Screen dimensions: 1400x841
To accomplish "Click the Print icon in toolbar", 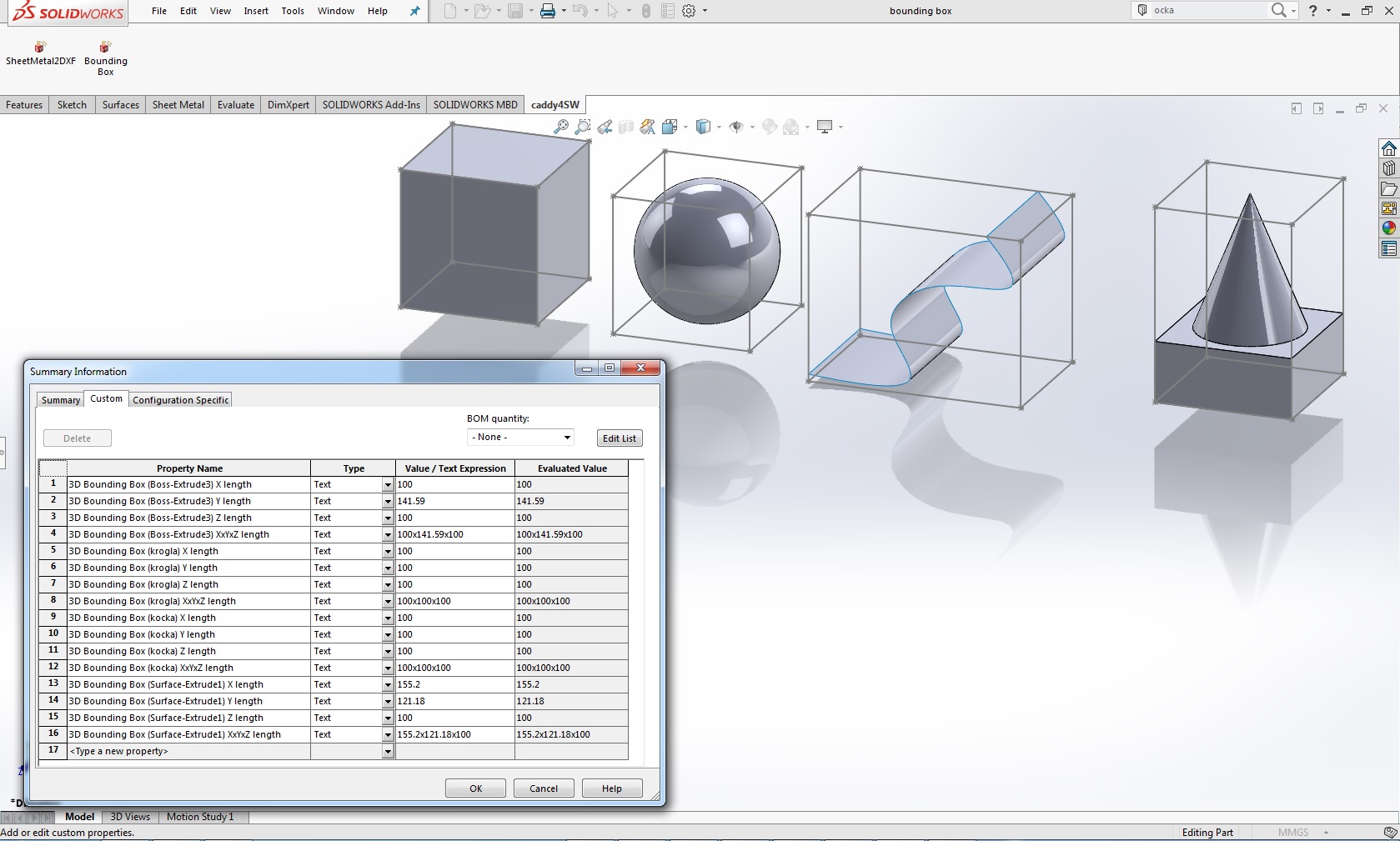I will click(x=547, y=11).
